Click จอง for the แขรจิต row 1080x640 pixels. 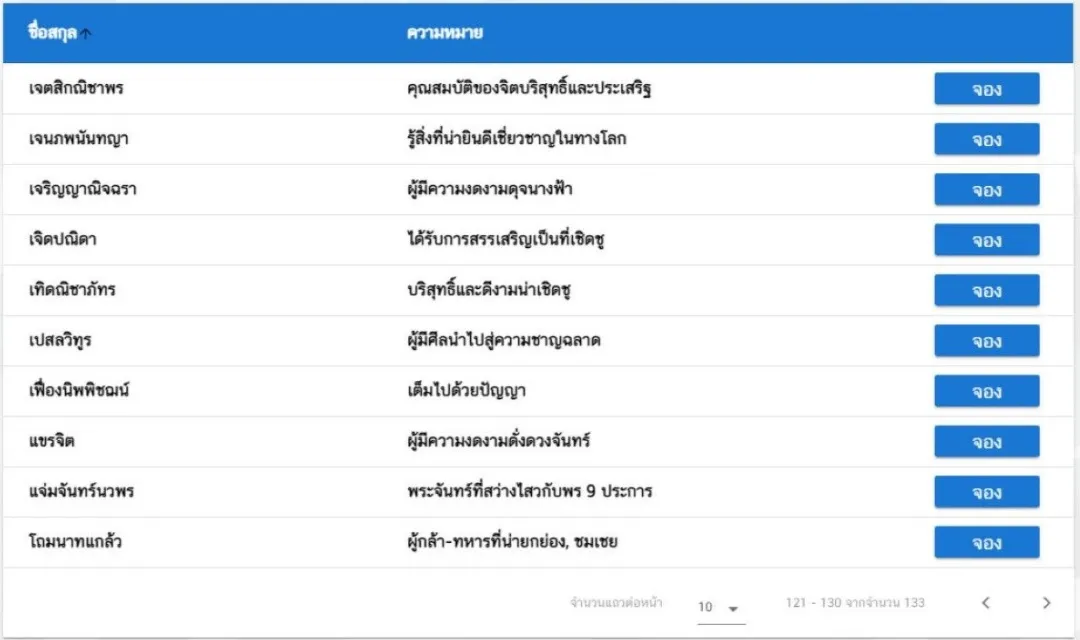(x=986, y=441)
